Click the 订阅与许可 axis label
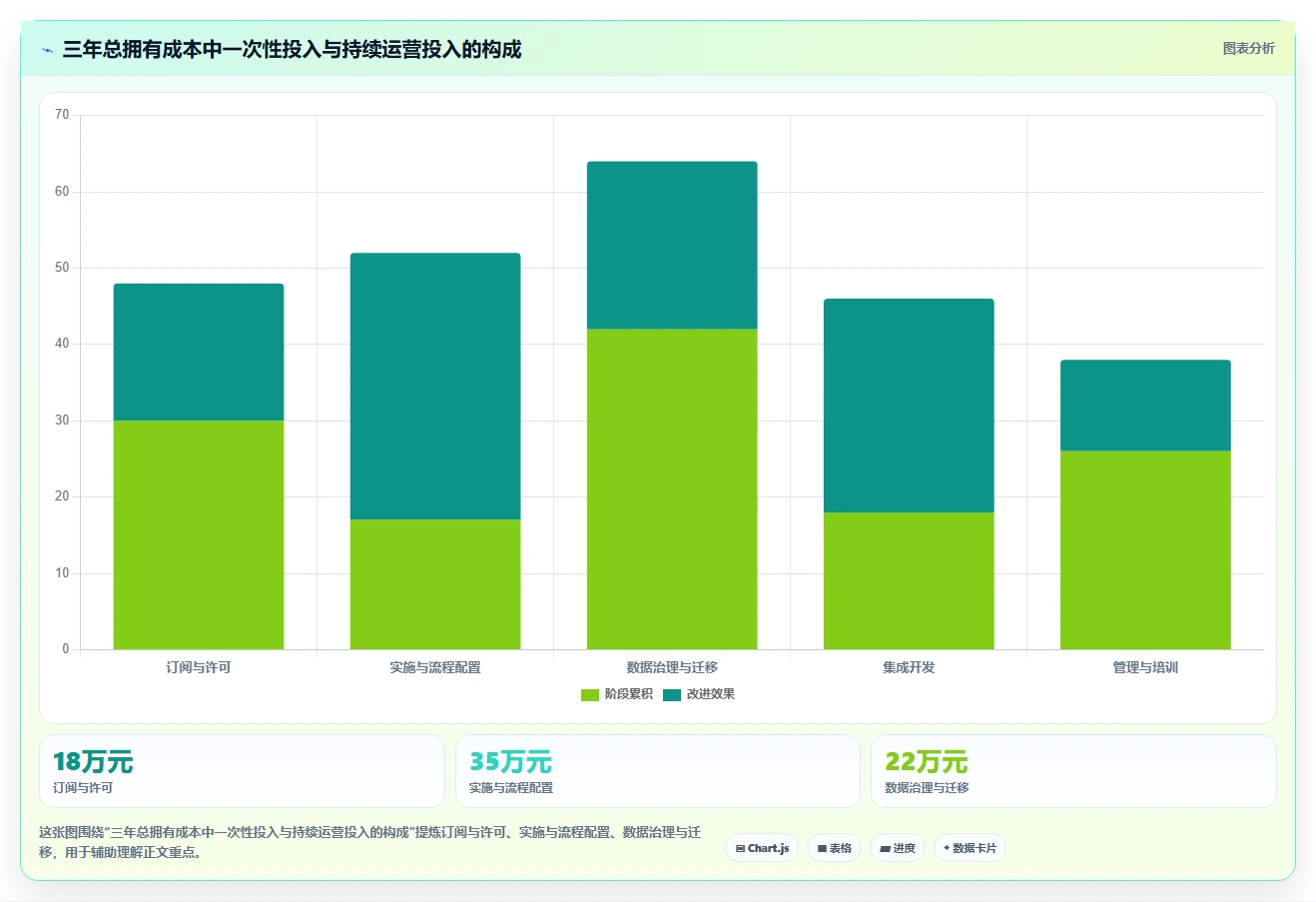The height and width of the screenshot is (902, 1316). click(x=199, y=667)
